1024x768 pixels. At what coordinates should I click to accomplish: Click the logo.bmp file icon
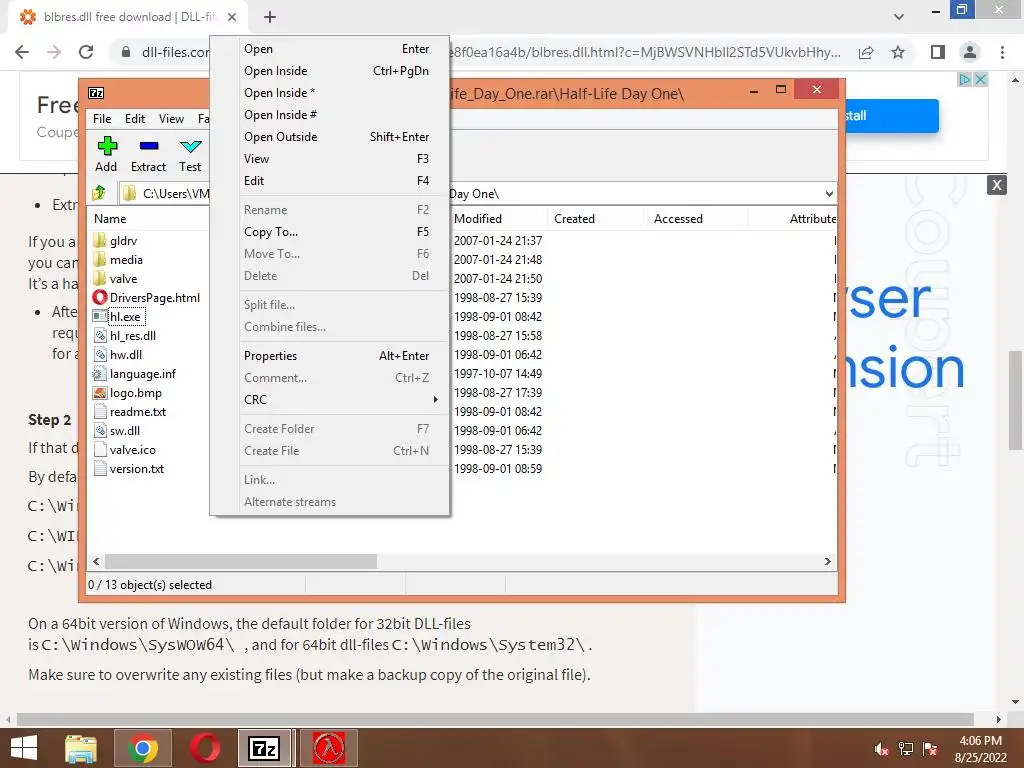[x=99, y=392]
